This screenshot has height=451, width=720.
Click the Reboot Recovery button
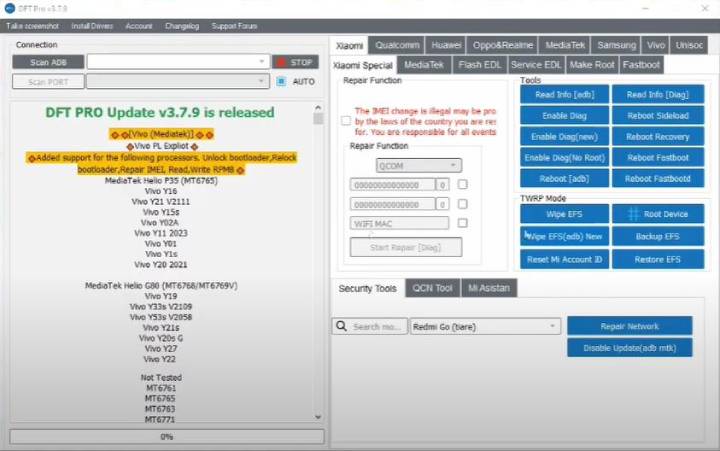657,136
